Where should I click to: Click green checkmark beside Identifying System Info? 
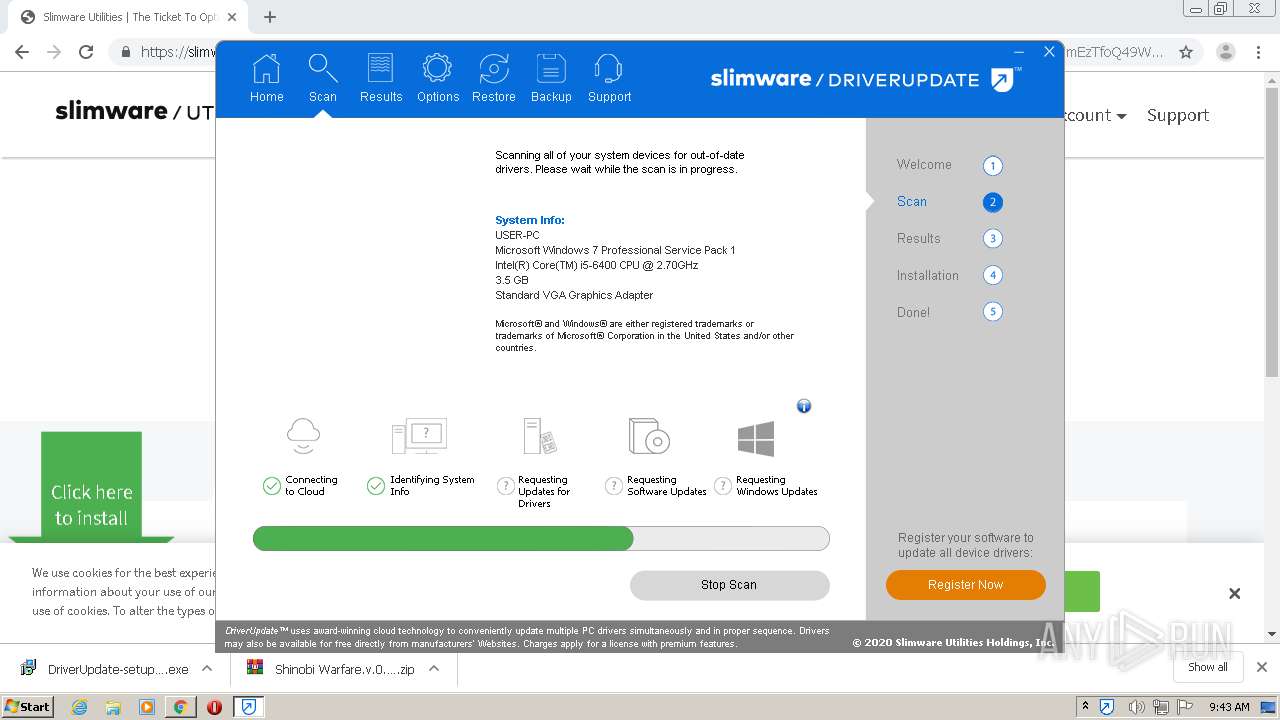click(376, 486)
